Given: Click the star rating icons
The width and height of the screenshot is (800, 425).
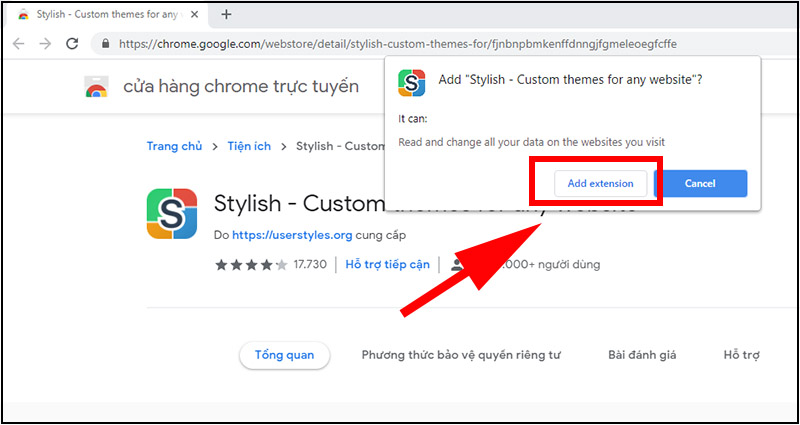Looking at the screenshot, I should click(x=251, y=265).
